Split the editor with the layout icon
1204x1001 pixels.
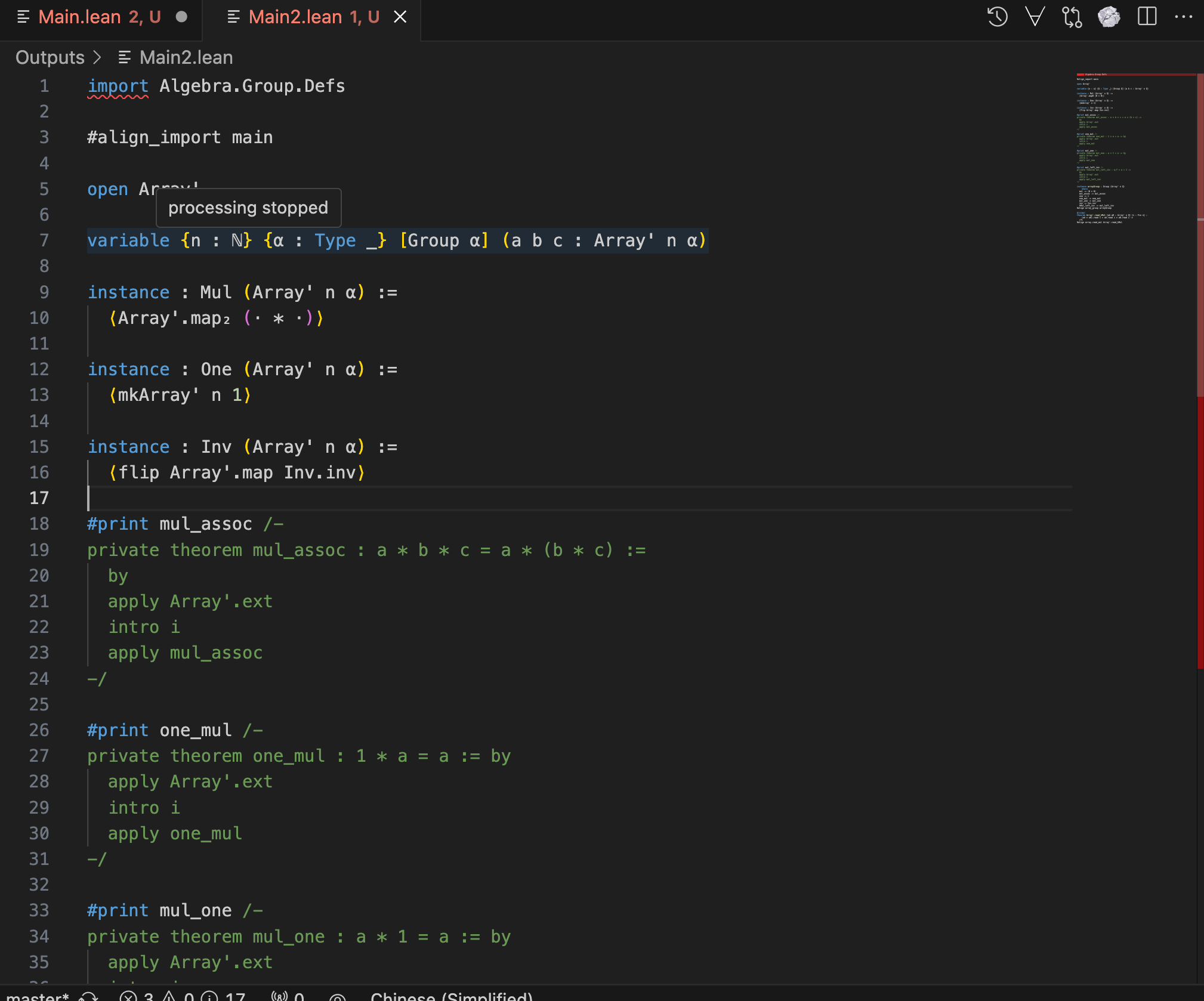point(1147,17)
